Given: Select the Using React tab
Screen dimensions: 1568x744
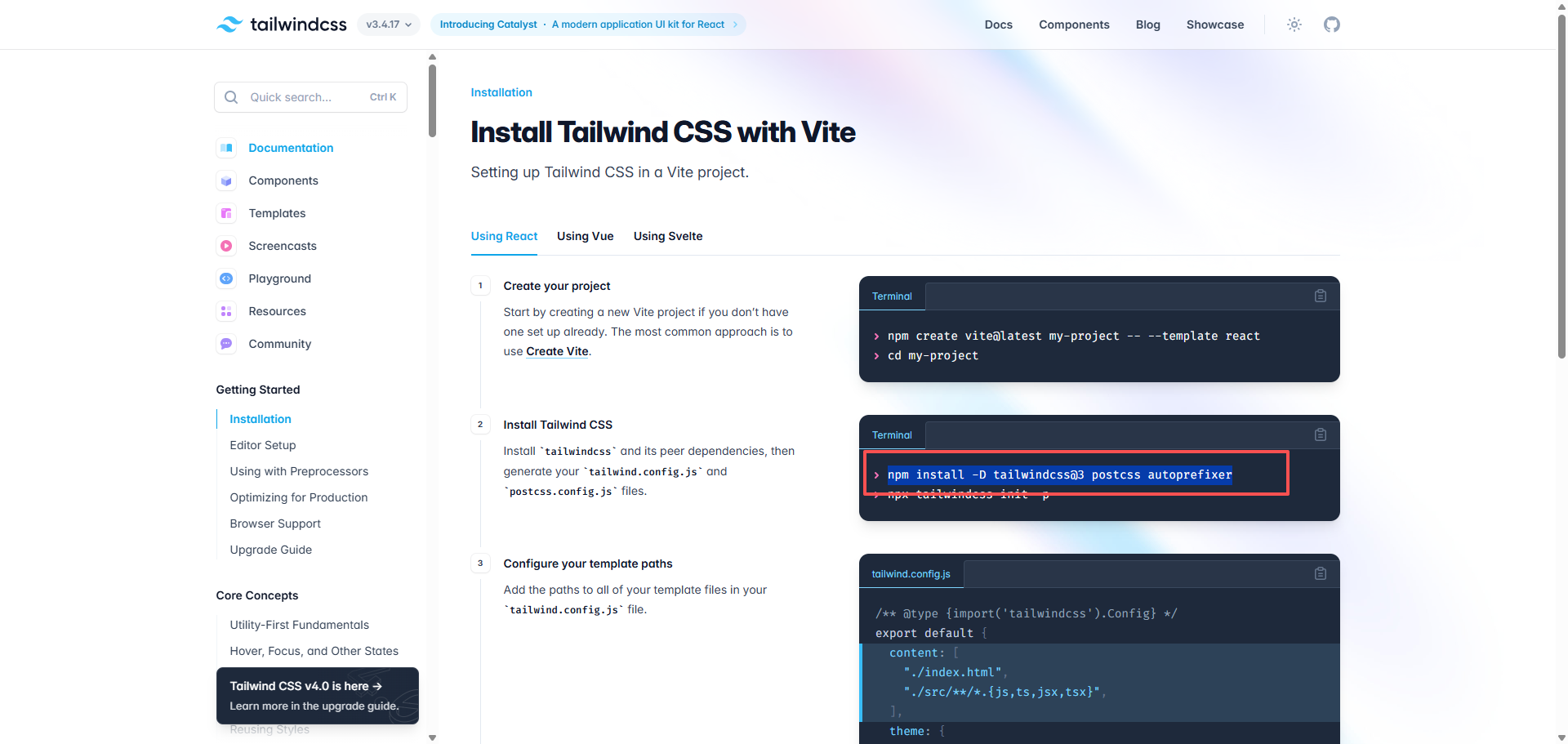Looking at the screenshot, I should coord(504,236).
